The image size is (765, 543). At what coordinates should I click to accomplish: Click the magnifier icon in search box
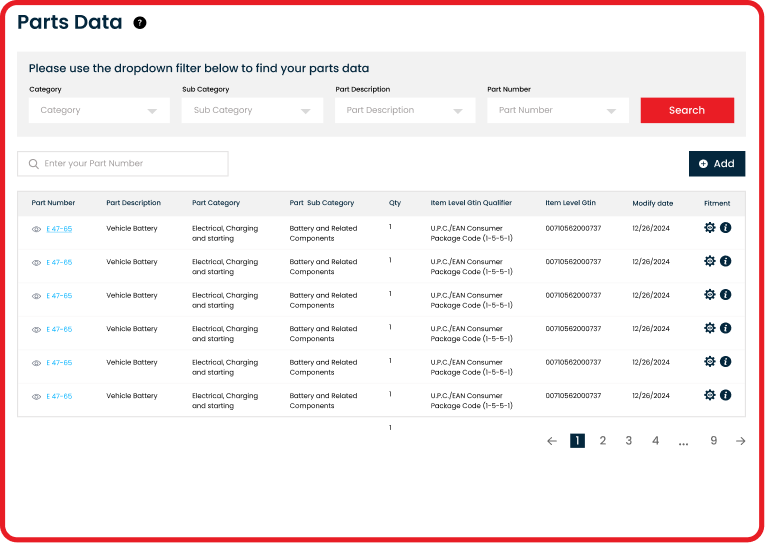tap(34, 164)
